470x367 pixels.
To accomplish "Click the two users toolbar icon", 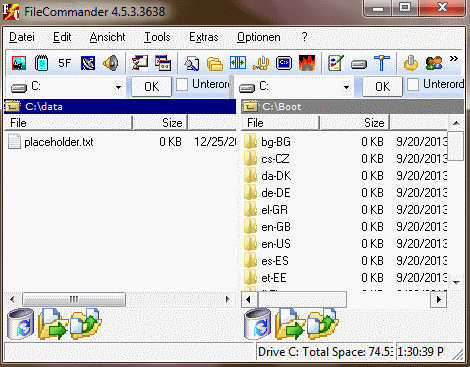I will [x=434, y=63].
